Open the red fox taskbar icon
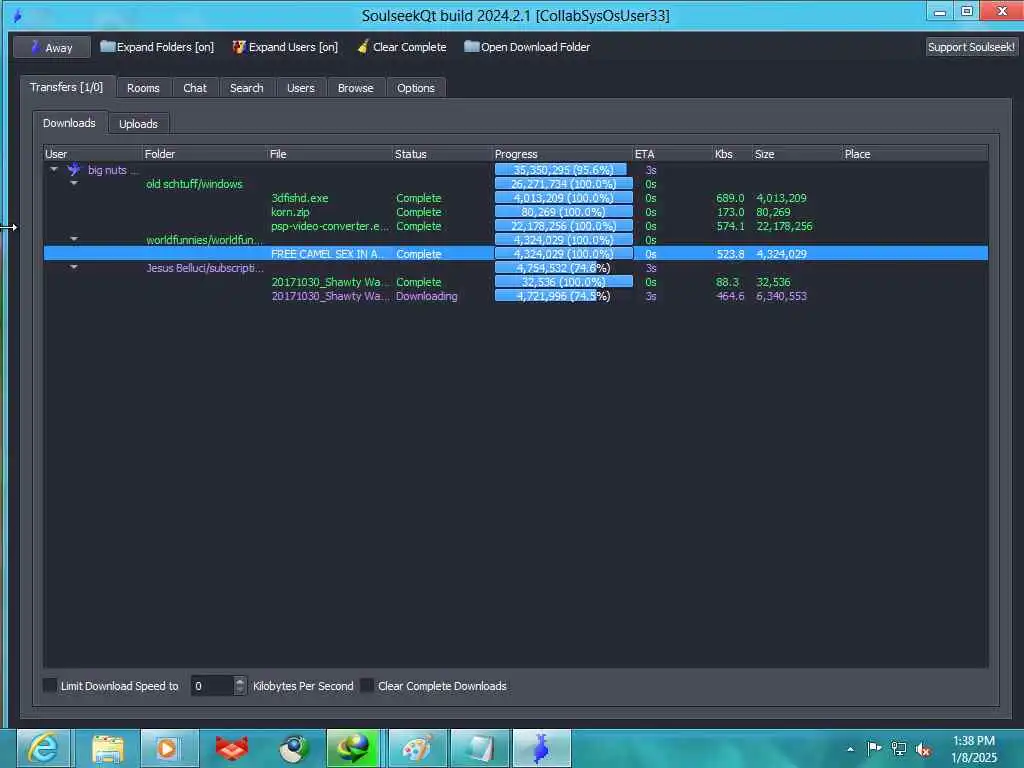This screenshot has width=1024, height=768. (x=231, y=748)
